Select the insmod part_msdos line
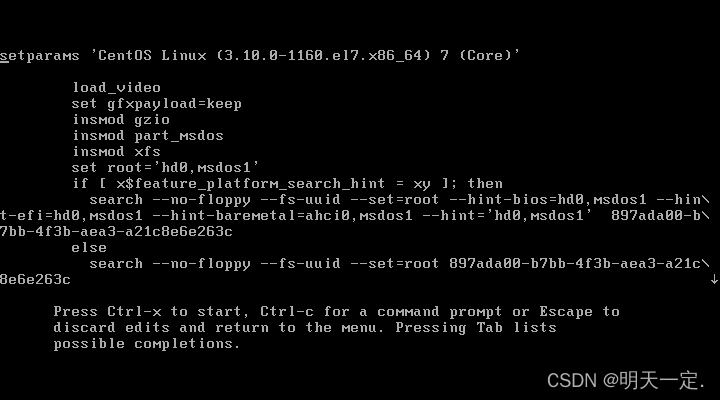Image resolution: width=720 pixels, height=400 pixels. (148, 136)
